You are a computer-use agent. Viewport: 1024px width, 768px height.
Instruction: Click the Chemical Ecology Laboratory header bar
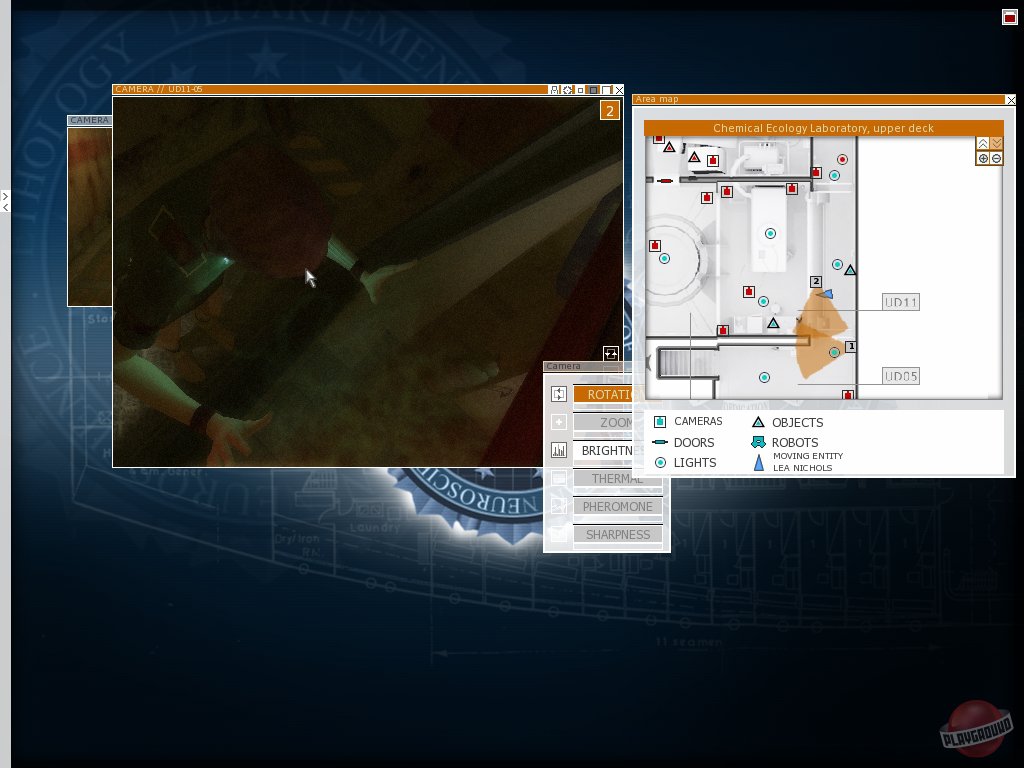[824, 128]
